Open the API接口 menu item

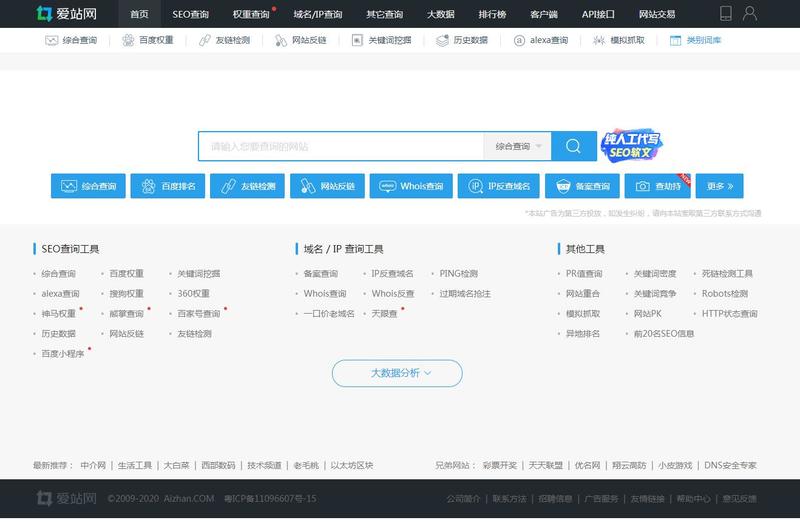pos(598,14)
